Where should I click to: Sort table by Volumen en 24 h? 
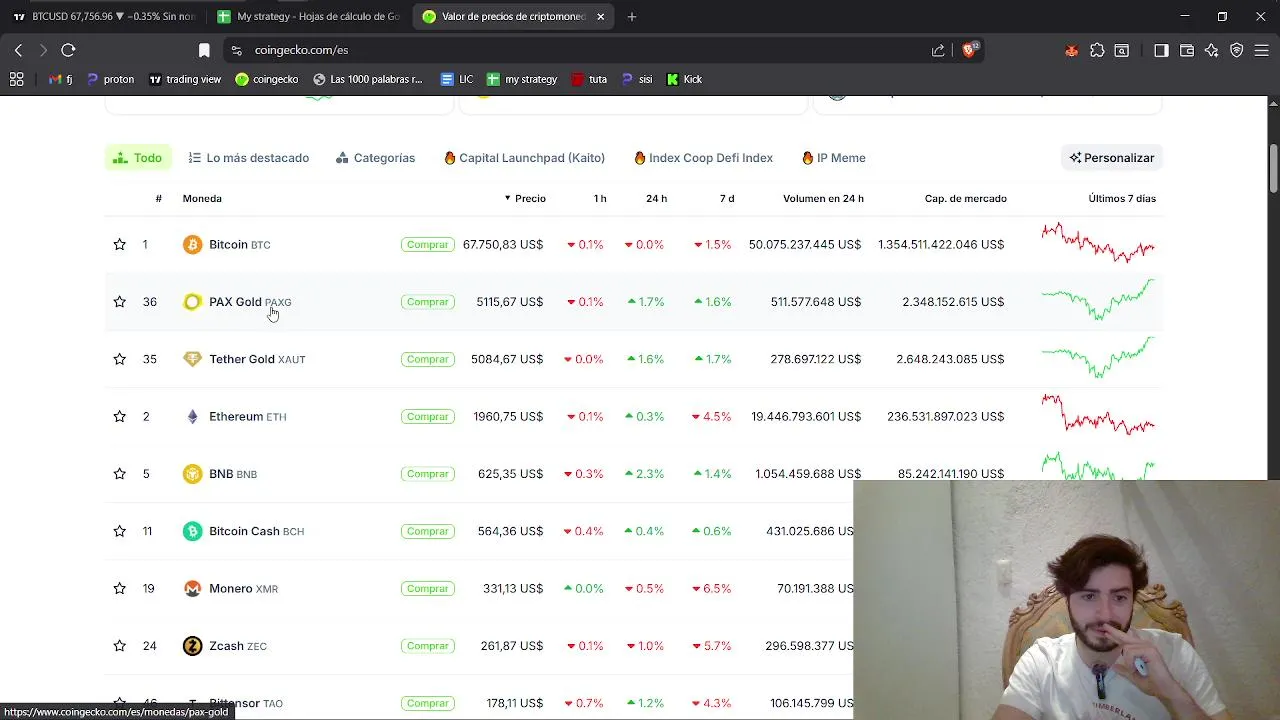click(823, 198)
